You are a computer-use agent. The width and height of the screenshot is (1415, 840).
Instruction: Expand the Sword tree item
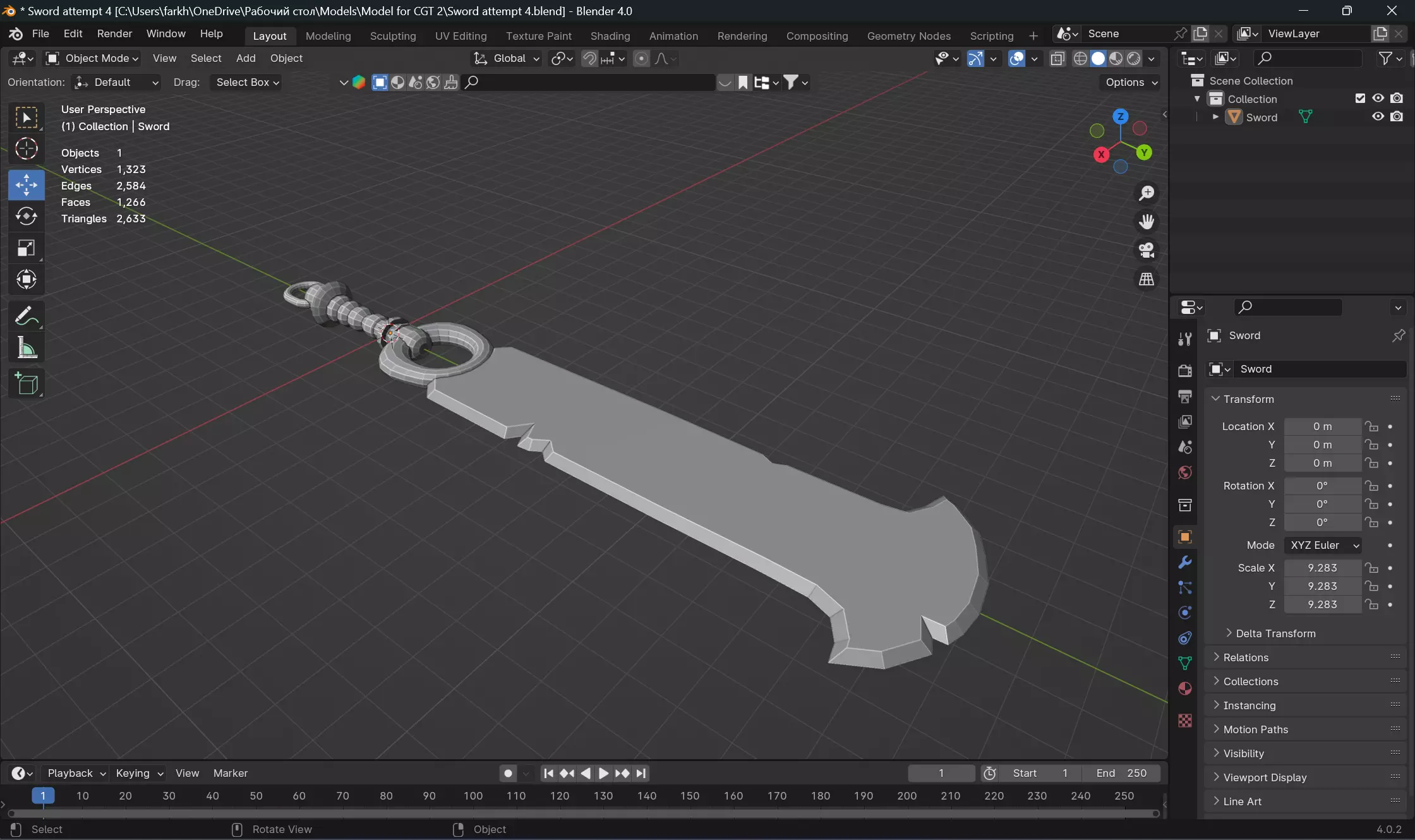point(1215,117)
